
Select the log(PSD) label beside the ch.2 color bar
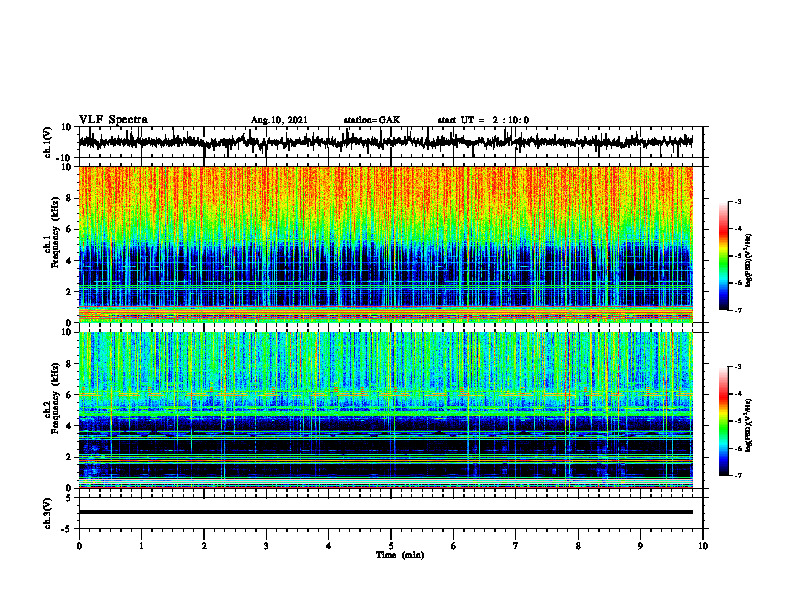coord(749,425)
